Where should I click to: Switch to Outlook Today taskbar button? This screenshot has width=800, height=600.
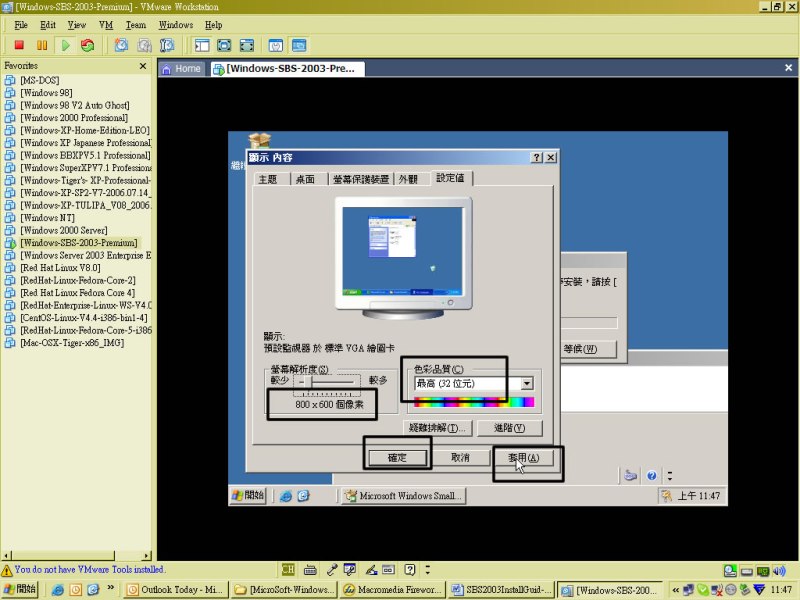click(176, 590)
